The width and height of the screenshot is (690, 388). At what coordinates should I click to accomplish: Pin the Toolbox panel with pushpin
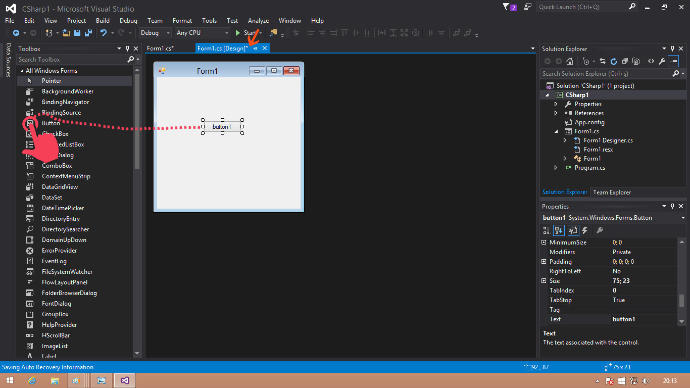(127, 48)
